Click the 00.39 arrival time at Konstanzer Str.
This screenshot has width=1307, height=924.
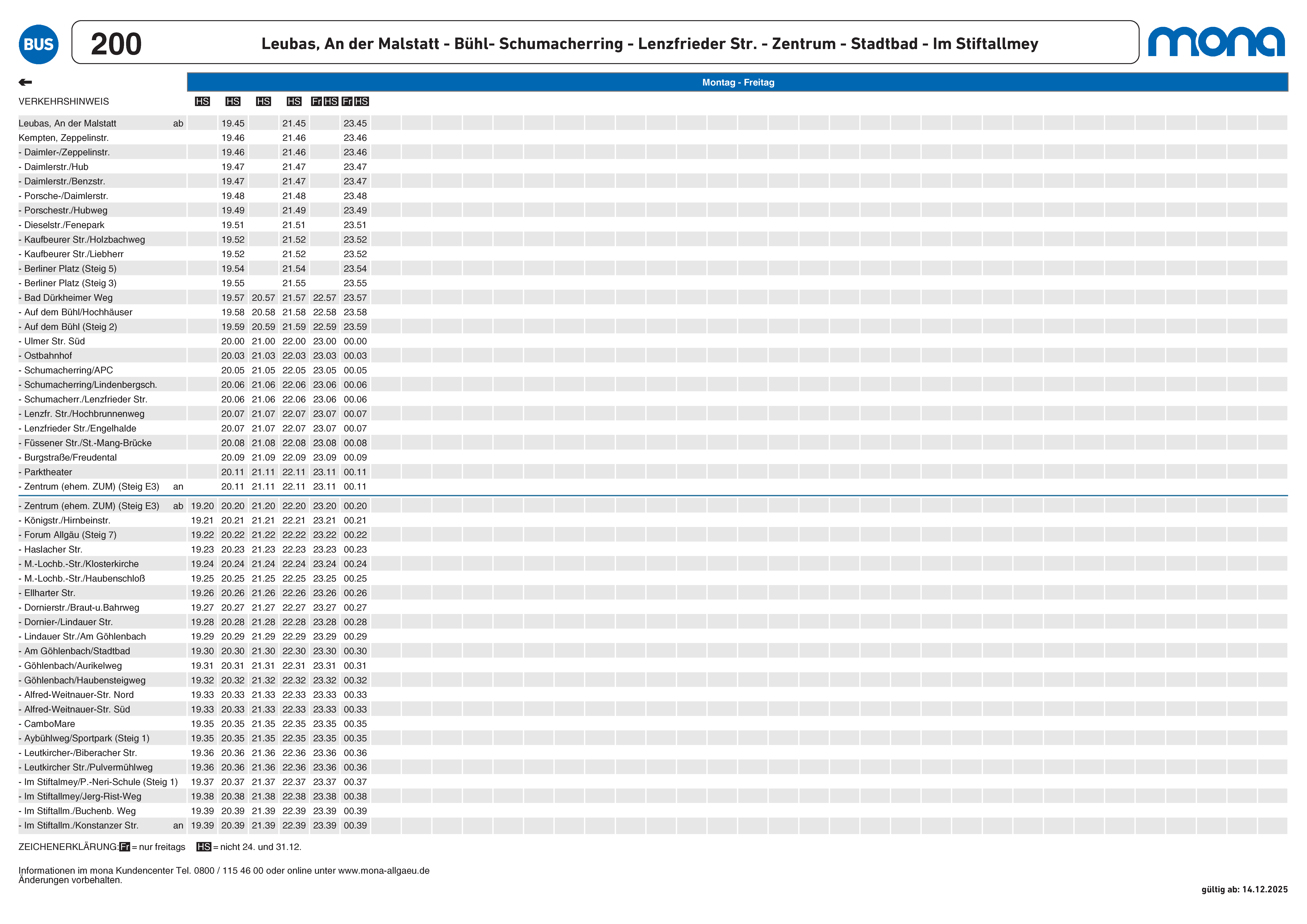click(x=355, y=826)
